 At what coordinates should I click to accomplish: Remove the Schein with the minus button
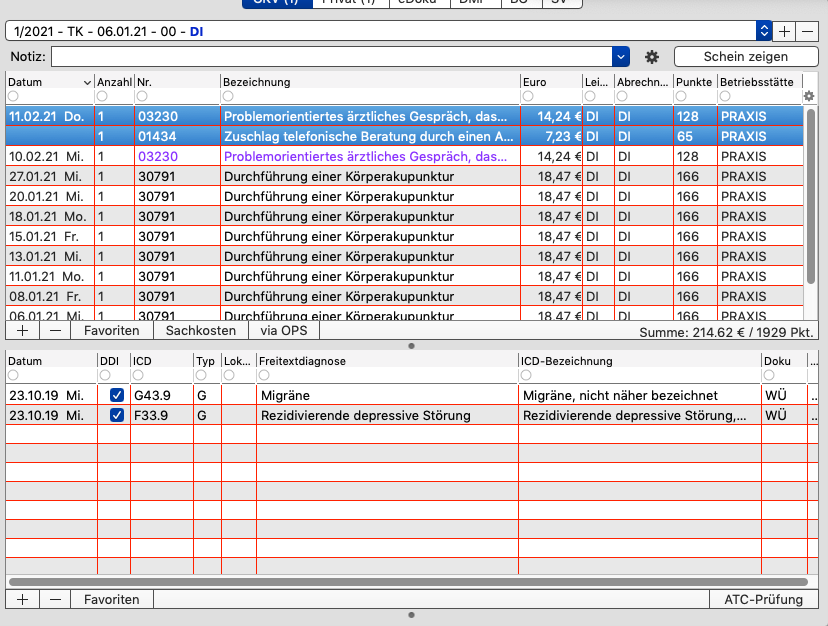[x=807, y=32]
